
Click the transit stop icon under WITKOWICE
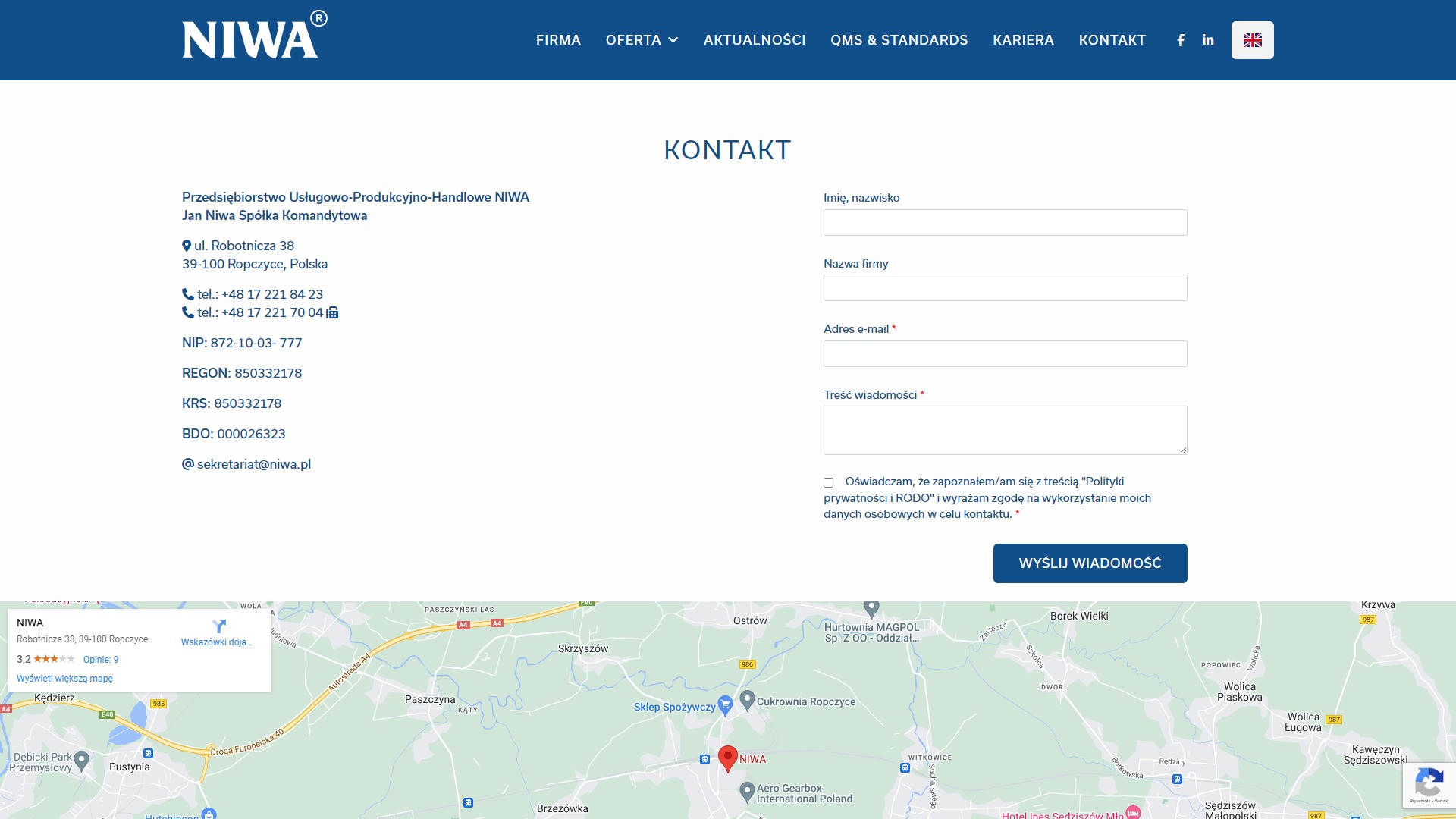coord(905,767)
